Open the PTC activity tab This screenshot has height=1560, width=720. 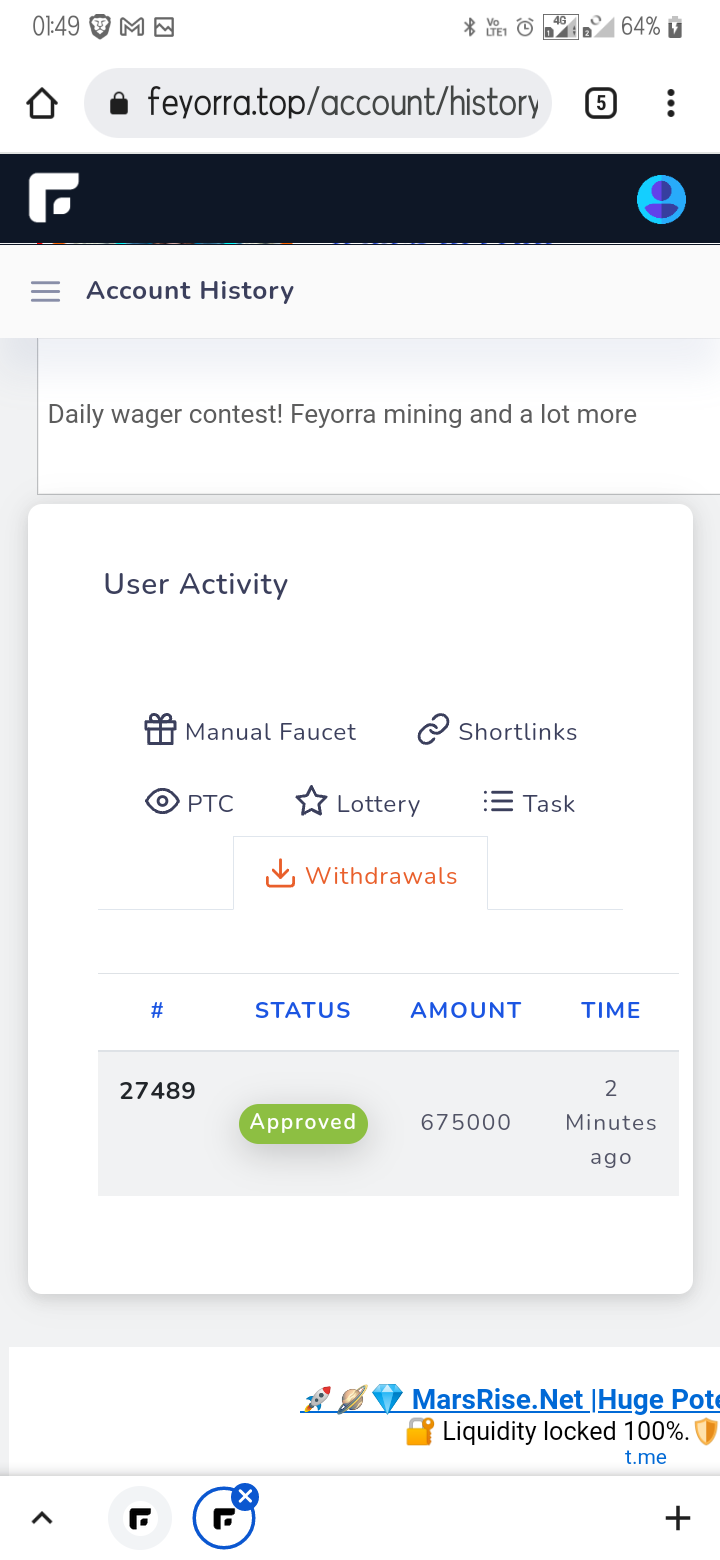(189, 803)
